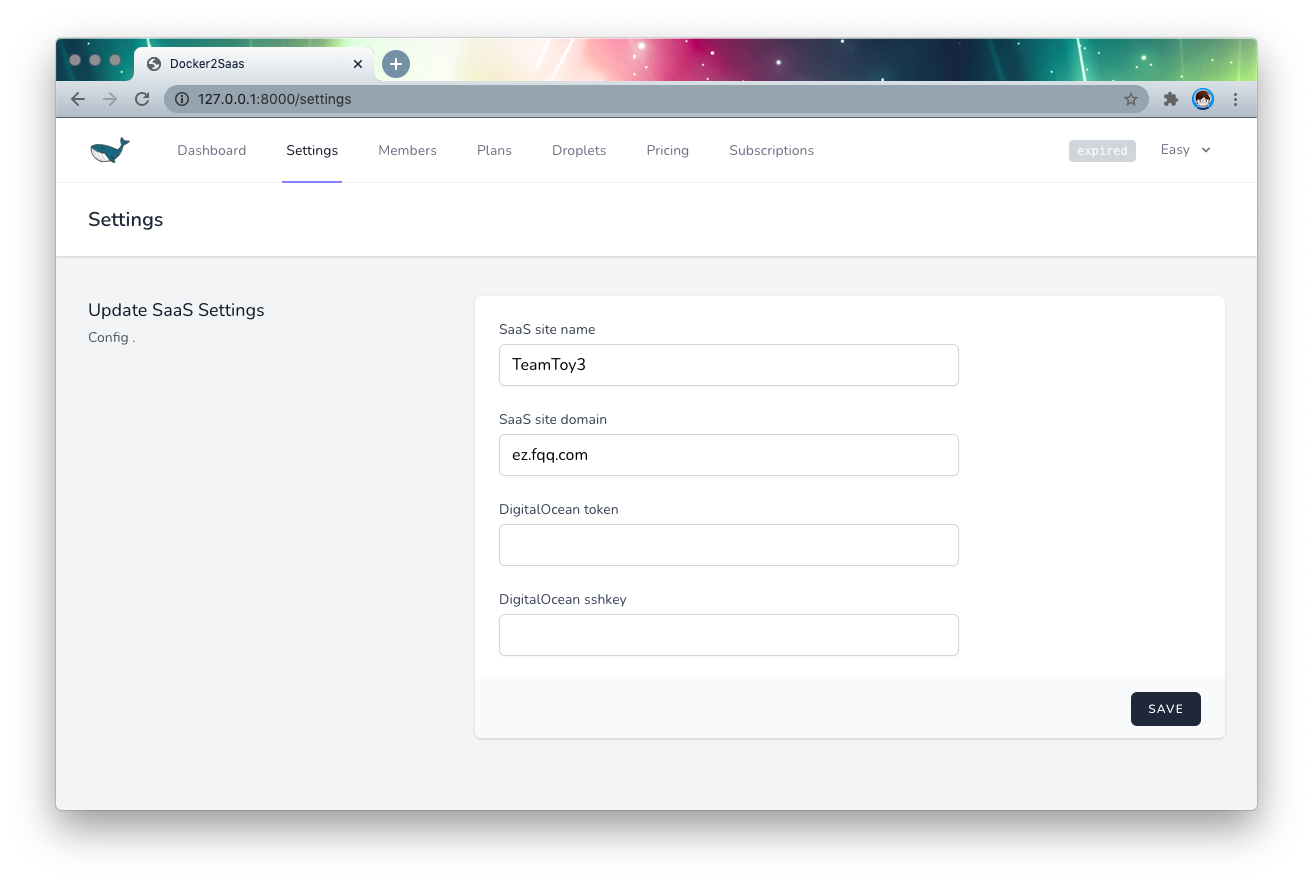Go to the Subscriptions page
Screen dimensions: 1313x884
point(771,150)
